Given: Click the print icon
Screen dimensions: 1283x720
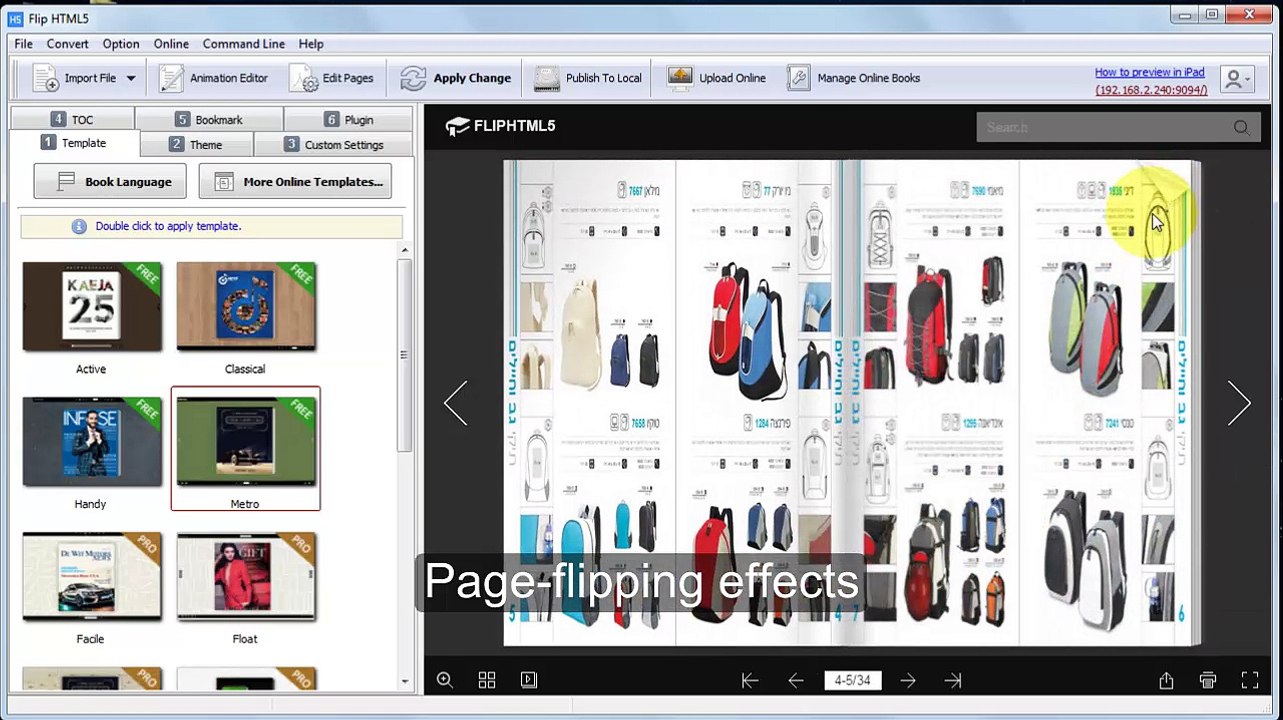Looking at the screenshot, I should pyautogui.click(x=1208, y=680).
